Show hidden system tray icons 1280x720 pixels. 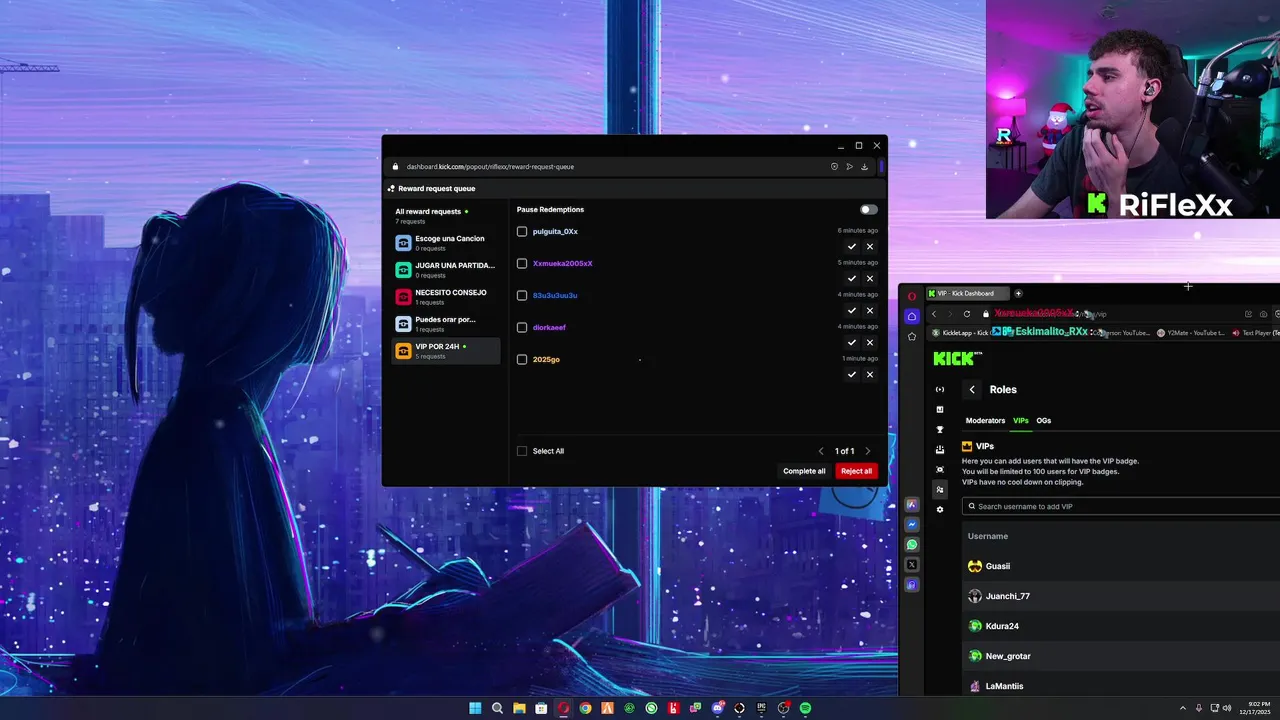coord(1183,708)
